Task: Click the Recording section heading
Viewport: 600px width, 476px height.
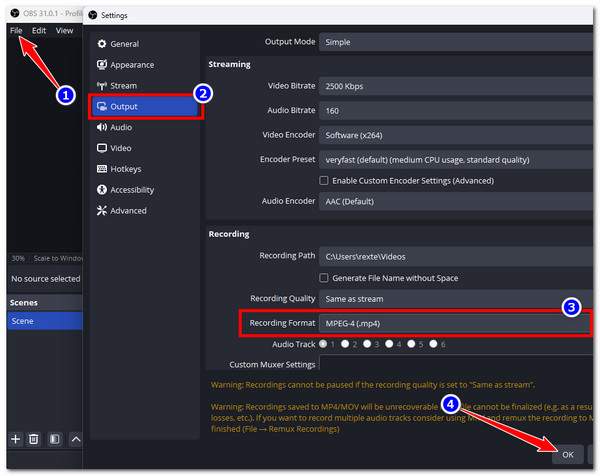Action: click(x=229, y=234)
